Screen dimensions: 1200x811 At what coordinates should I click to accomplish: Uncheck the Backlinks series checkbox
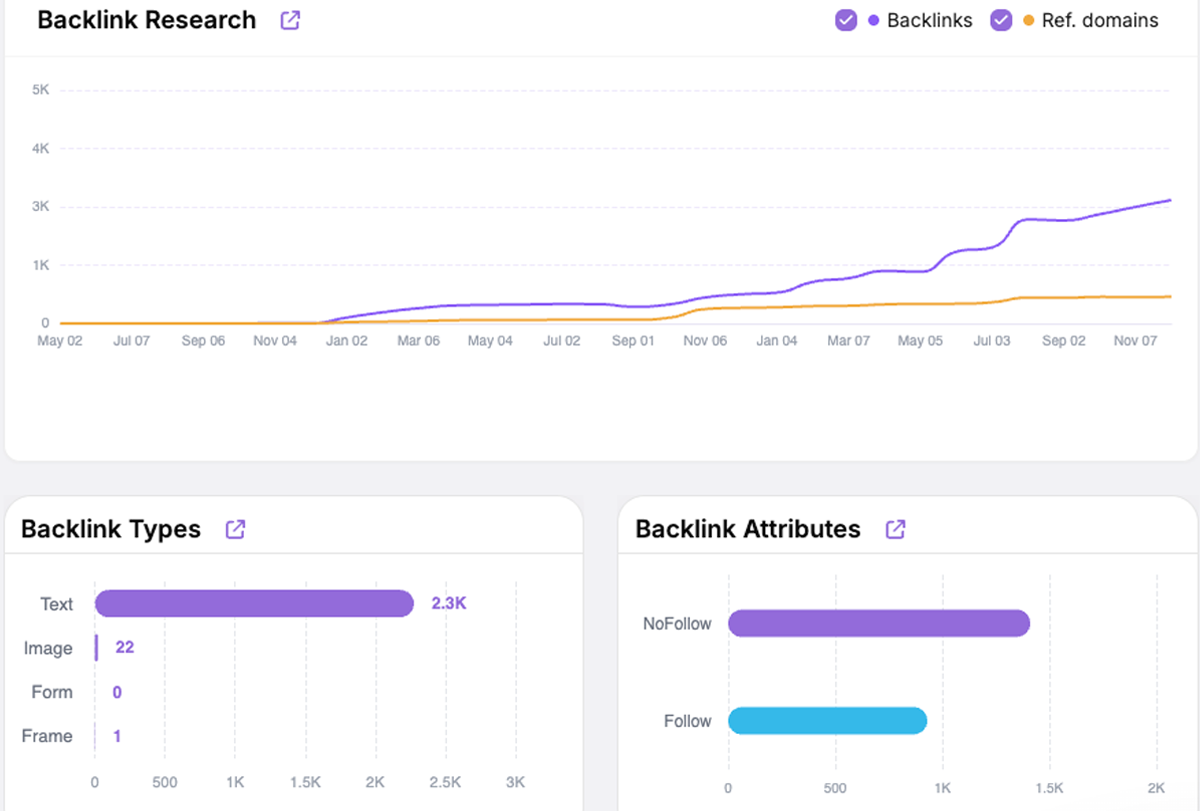tap(846, 20)
